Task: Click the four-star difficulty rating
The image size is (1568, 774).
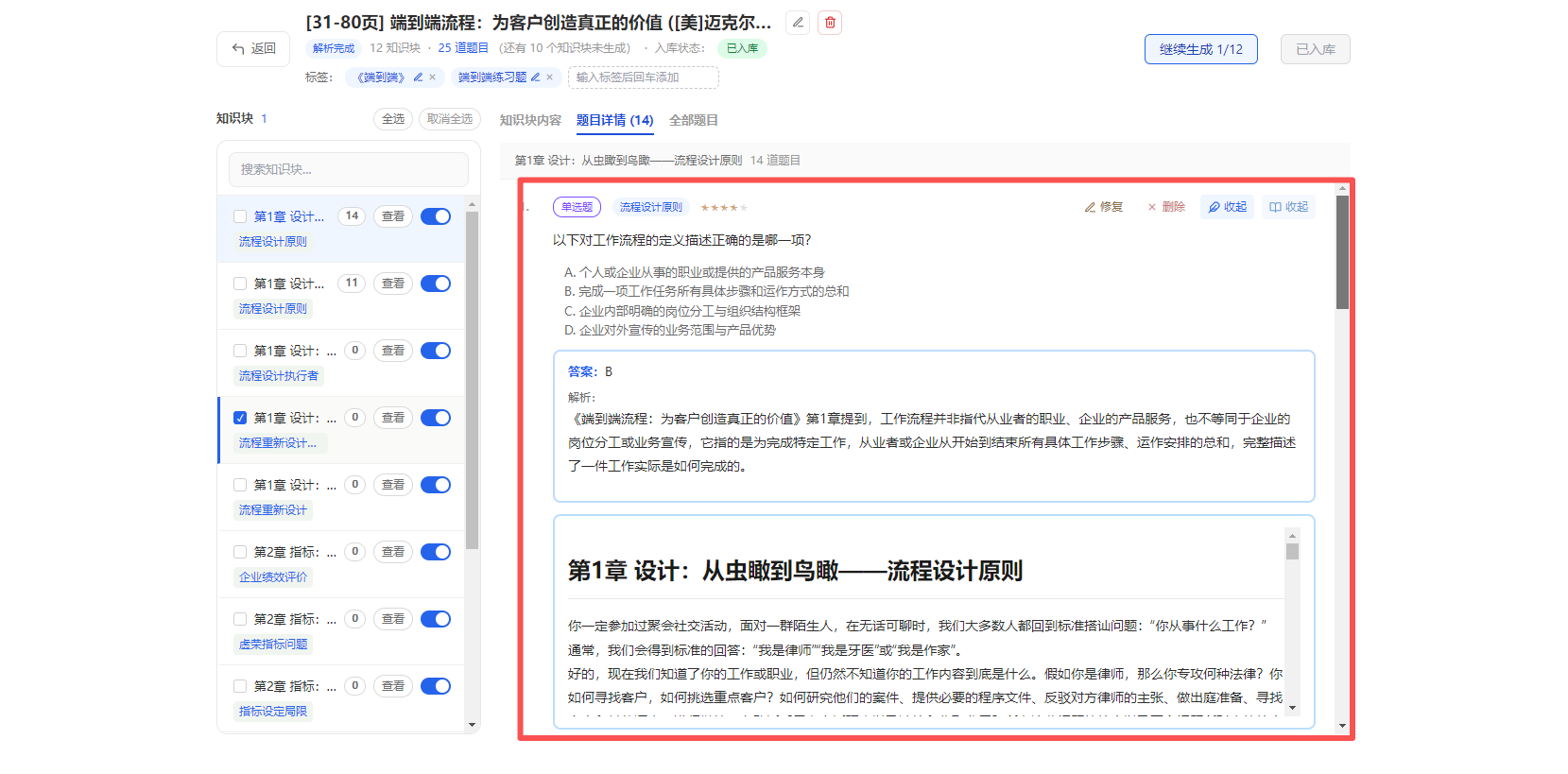Action: [x=724, y=208]
